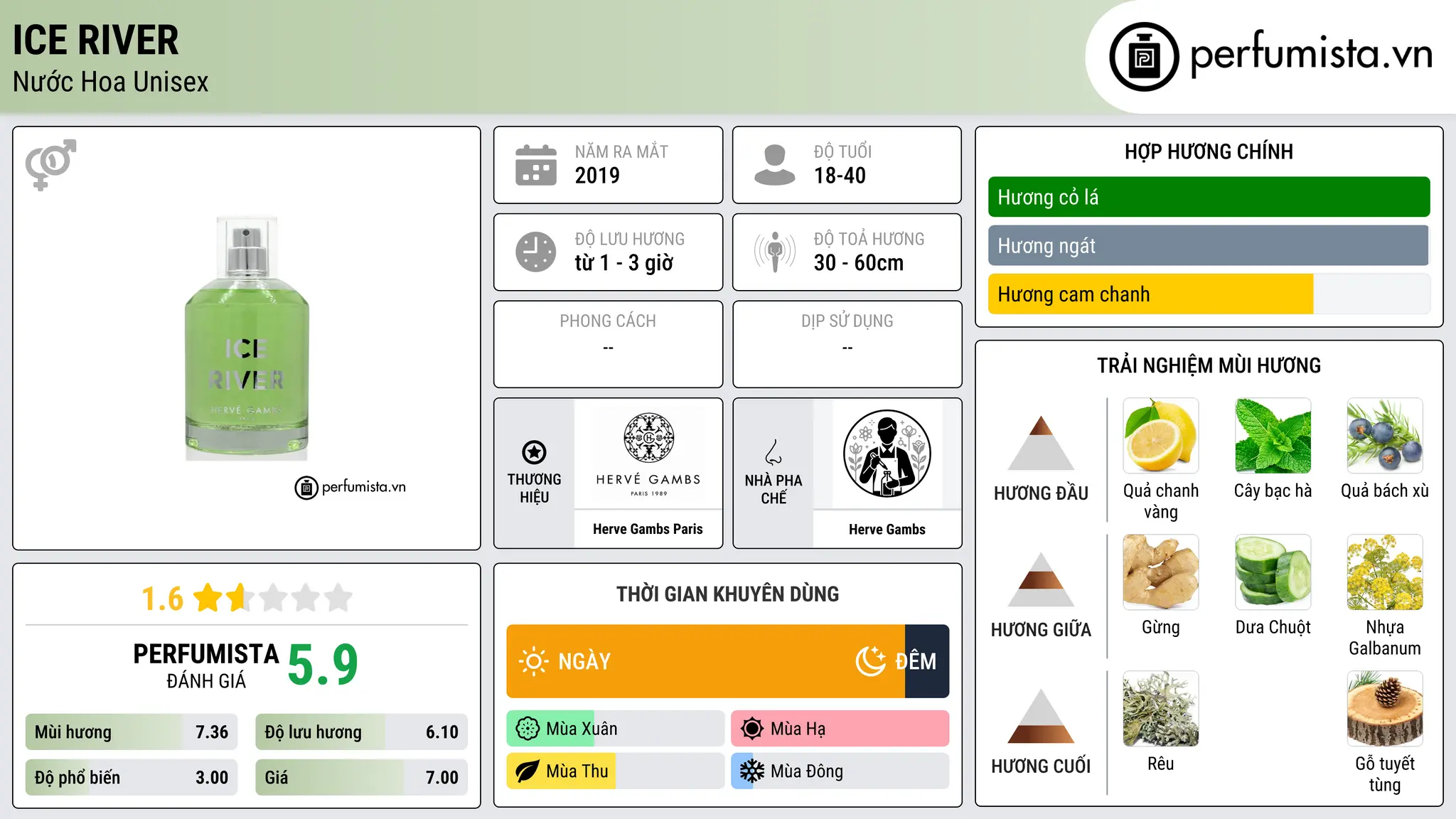Select the Gừng ginger thumbnail
The width and height of the screenshot is (1456, 819).
point(1161,572)
